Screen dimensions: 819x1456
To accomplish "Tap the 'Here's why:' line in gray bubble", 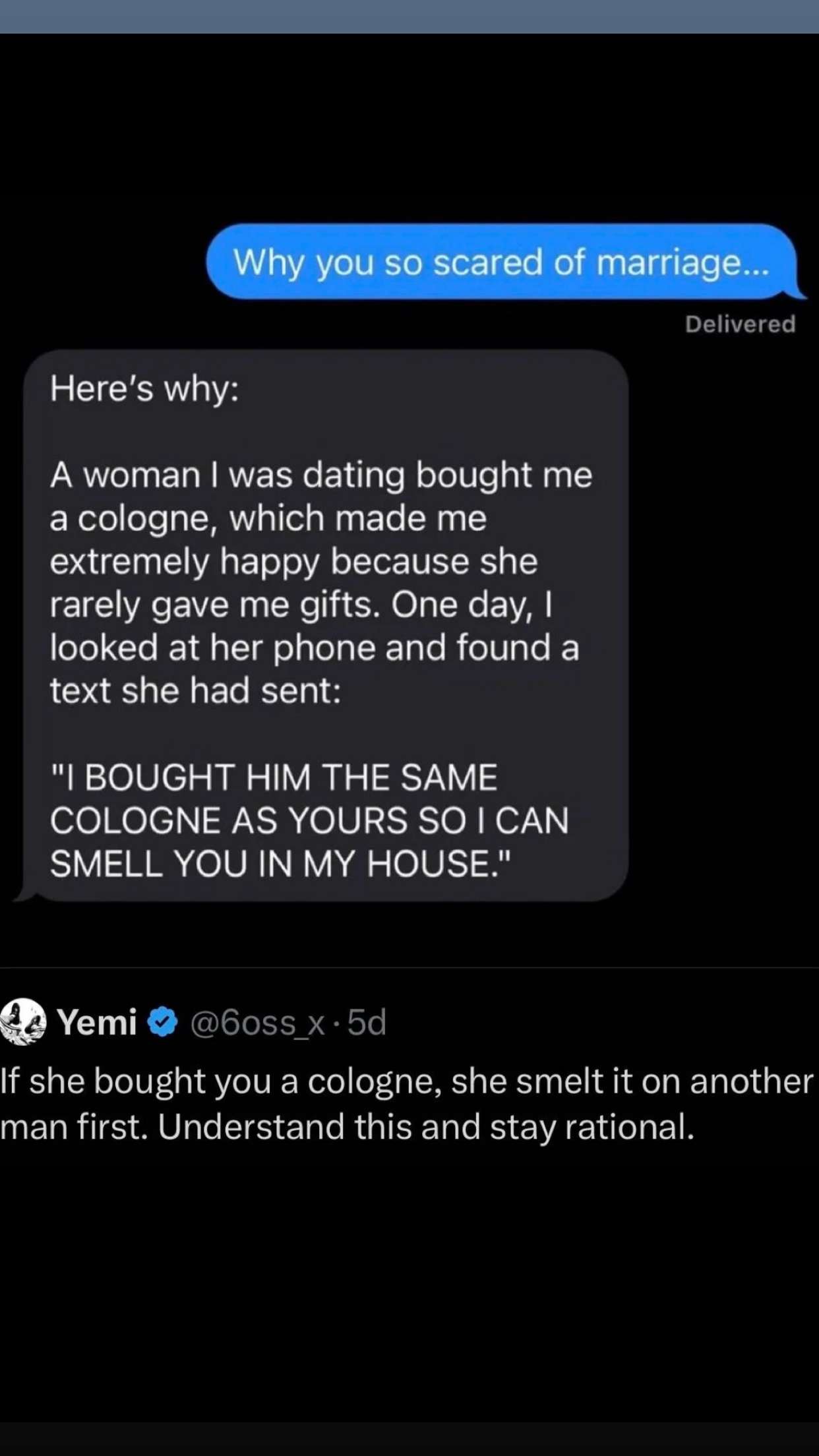I will click(x=144, y=388).
